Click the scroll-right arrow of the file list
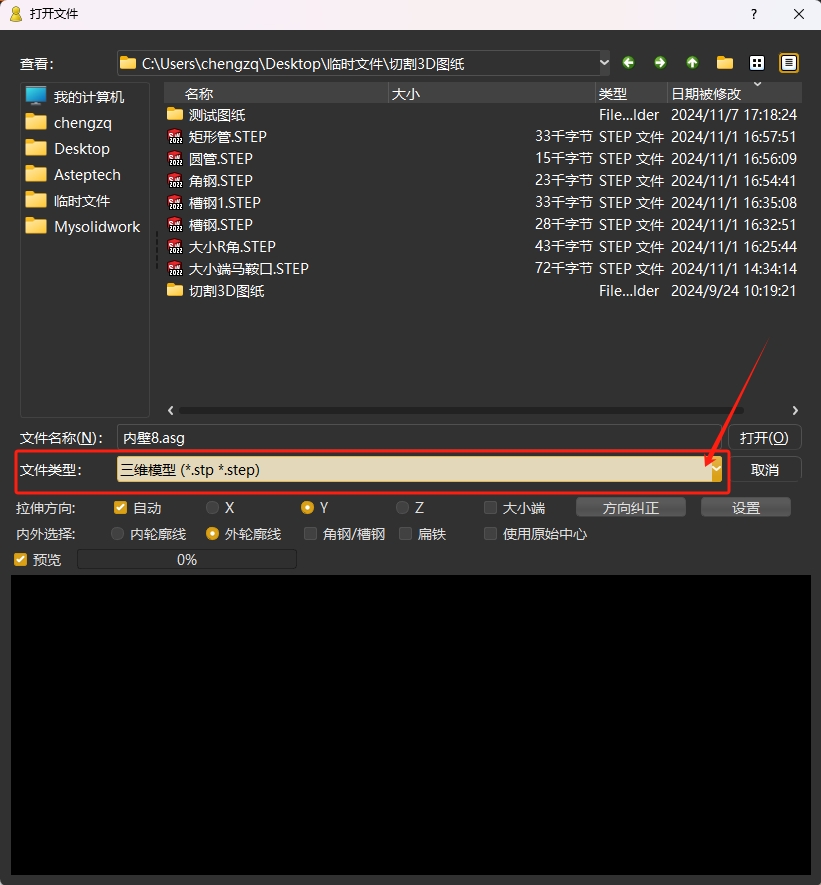The width and height of the screenshot is (821, 885). (795, 410)
